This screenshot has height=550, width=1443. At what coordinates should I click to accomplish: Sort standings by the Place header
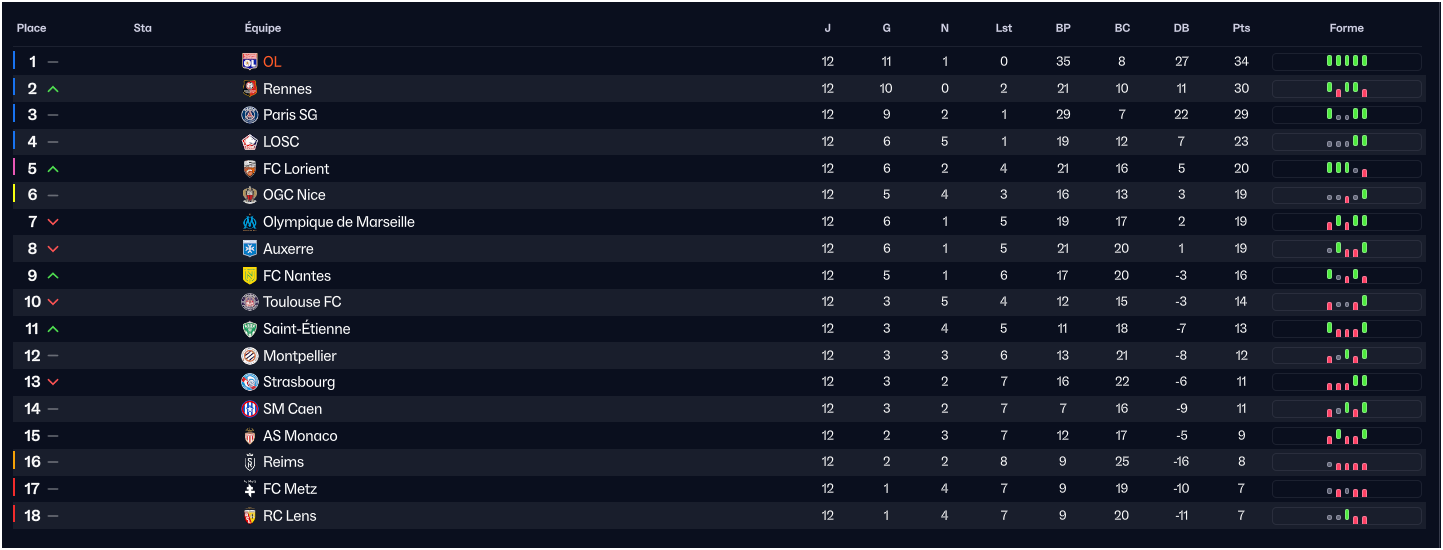click(32, 28)
